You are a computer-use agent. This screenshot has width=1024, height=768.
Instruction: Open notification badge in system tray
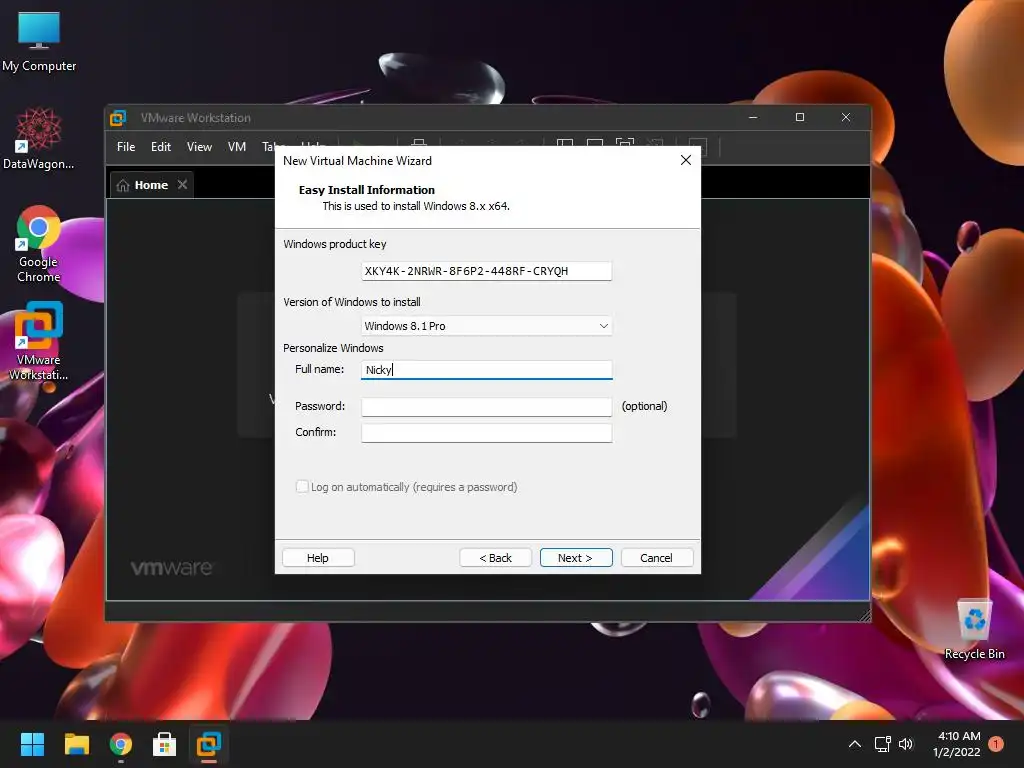pyautogui.click(x=996, y=744)
